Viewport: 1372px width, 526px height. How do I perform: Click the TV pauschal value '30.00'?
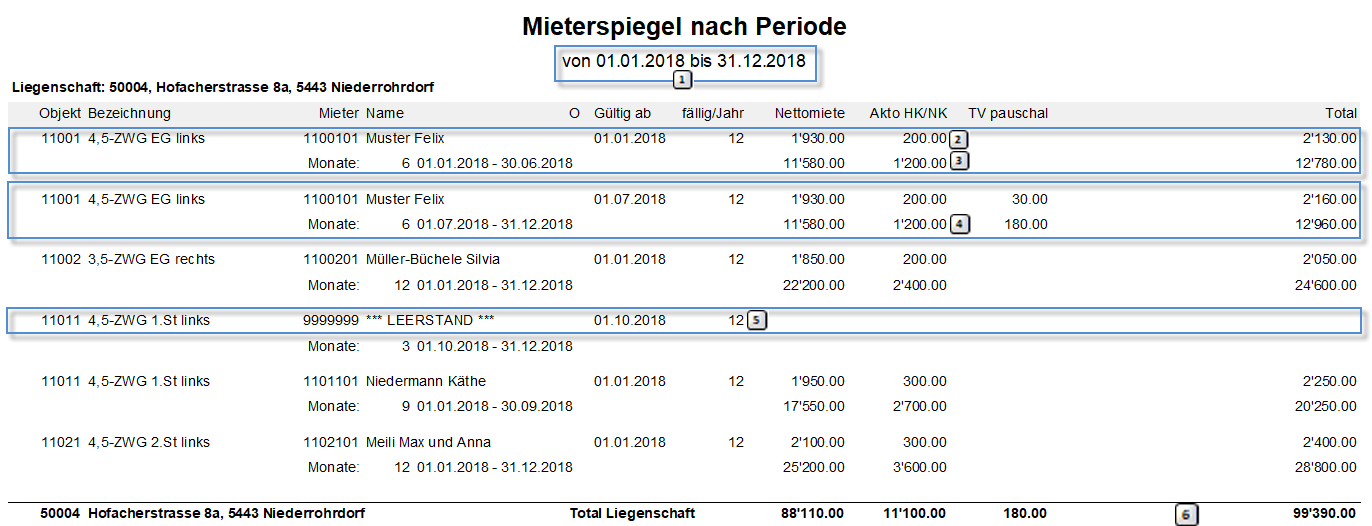tap(1029, 199)
